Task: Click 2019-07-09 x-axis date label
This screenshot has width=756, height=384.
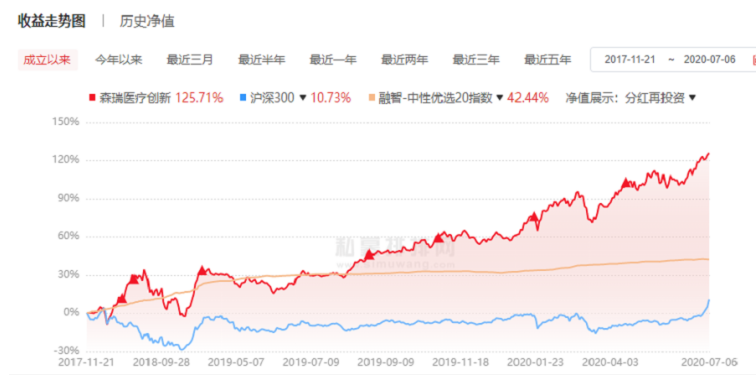Action: [x=311, y=362]
